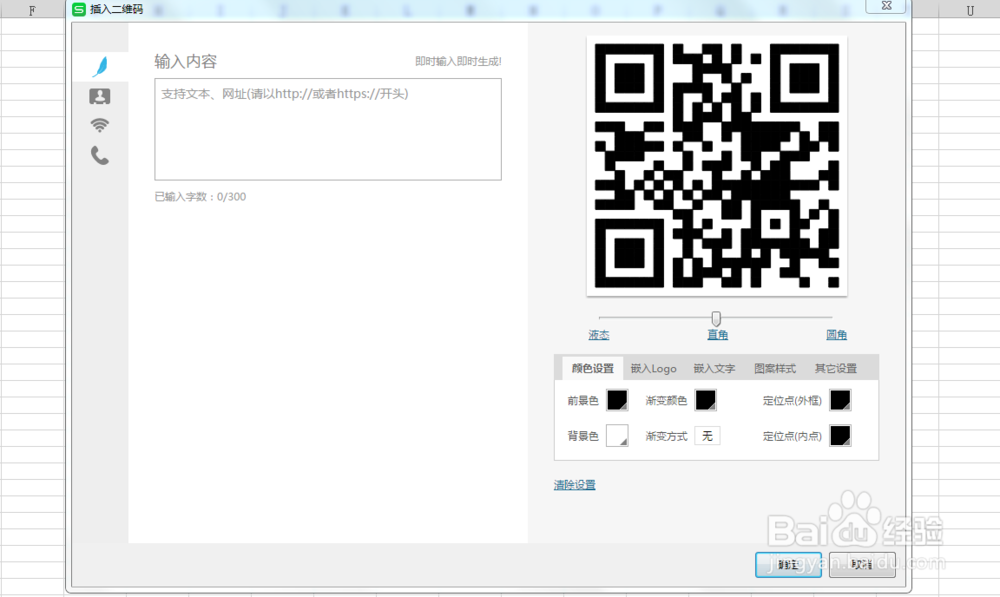Expand the 渐变方式 dropdown showing 无
The width and height of the screenshot is (1000, 597).
[x=707, y=436]
